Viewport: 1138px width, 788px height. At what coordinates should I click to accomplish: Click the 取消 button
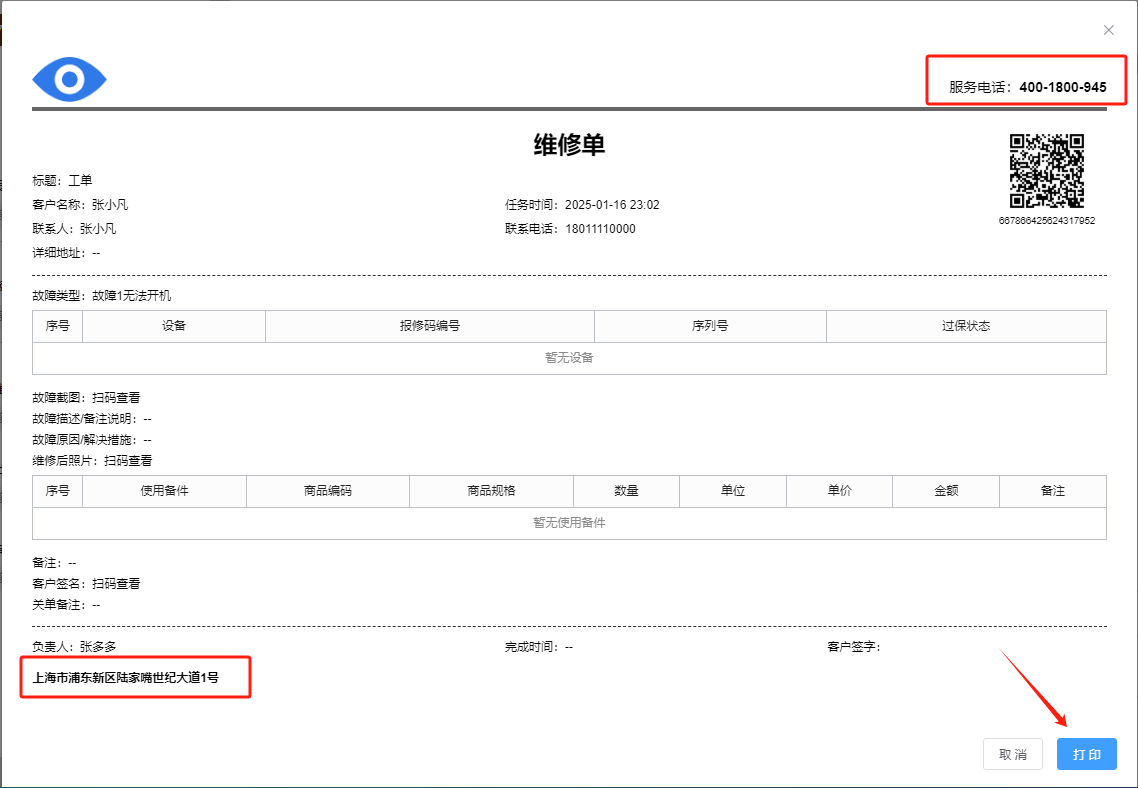[1013, 754]
